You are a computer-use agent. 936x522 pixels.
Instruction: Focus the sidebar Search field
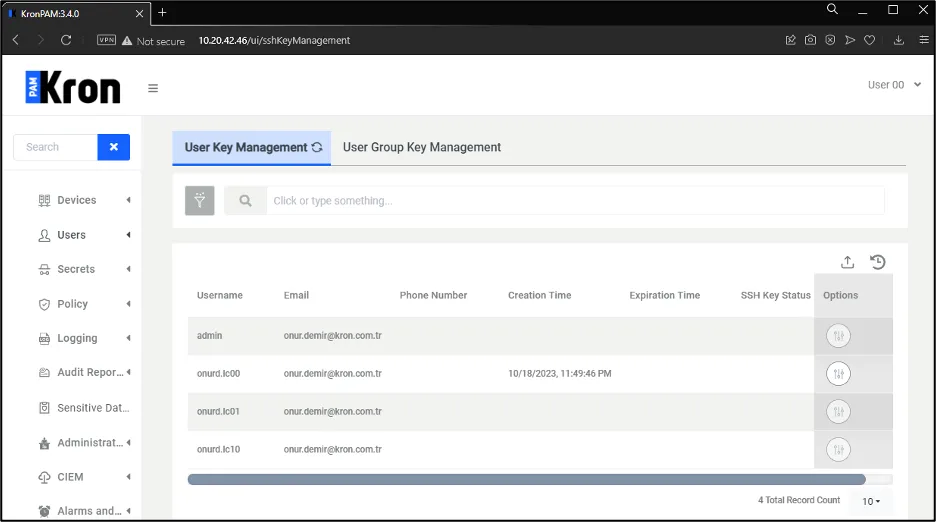tap(56, 147)
